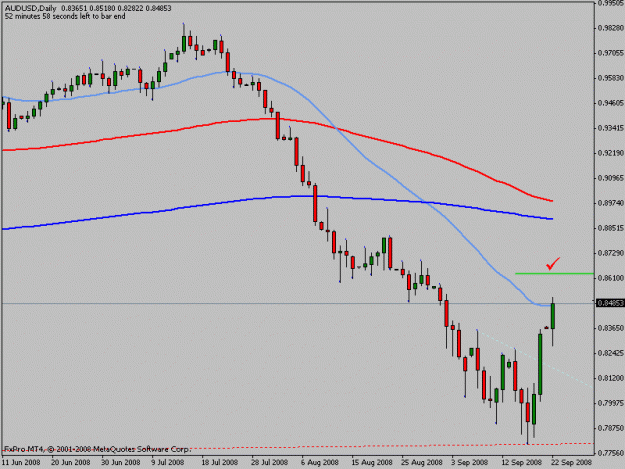Click the 0.81200 price axis label
This screenshot has height=469, width=625.
pos(610,378)
